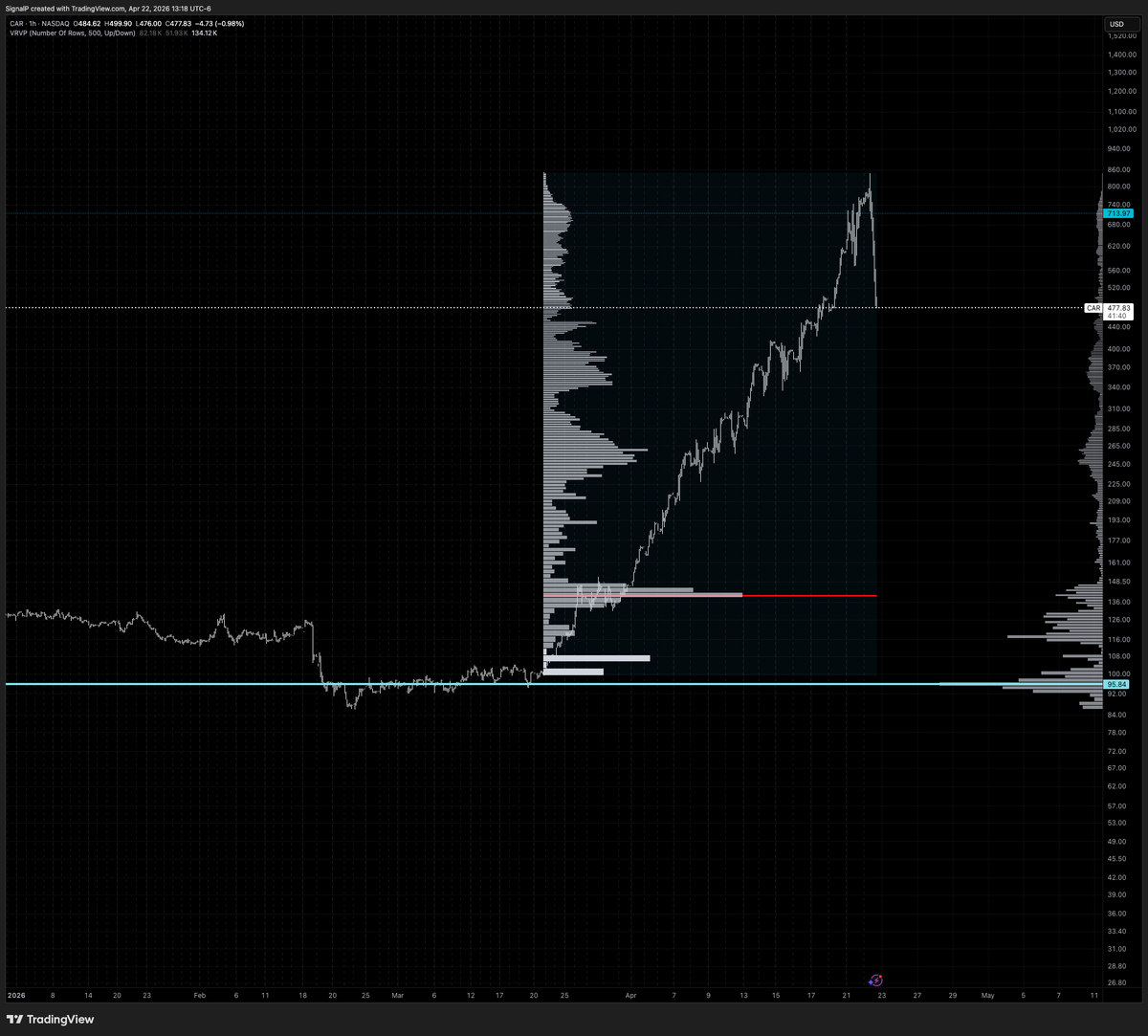Click the Mar label on time axis
This screenshot has height=1036, width=1148.
click(398, 995)
